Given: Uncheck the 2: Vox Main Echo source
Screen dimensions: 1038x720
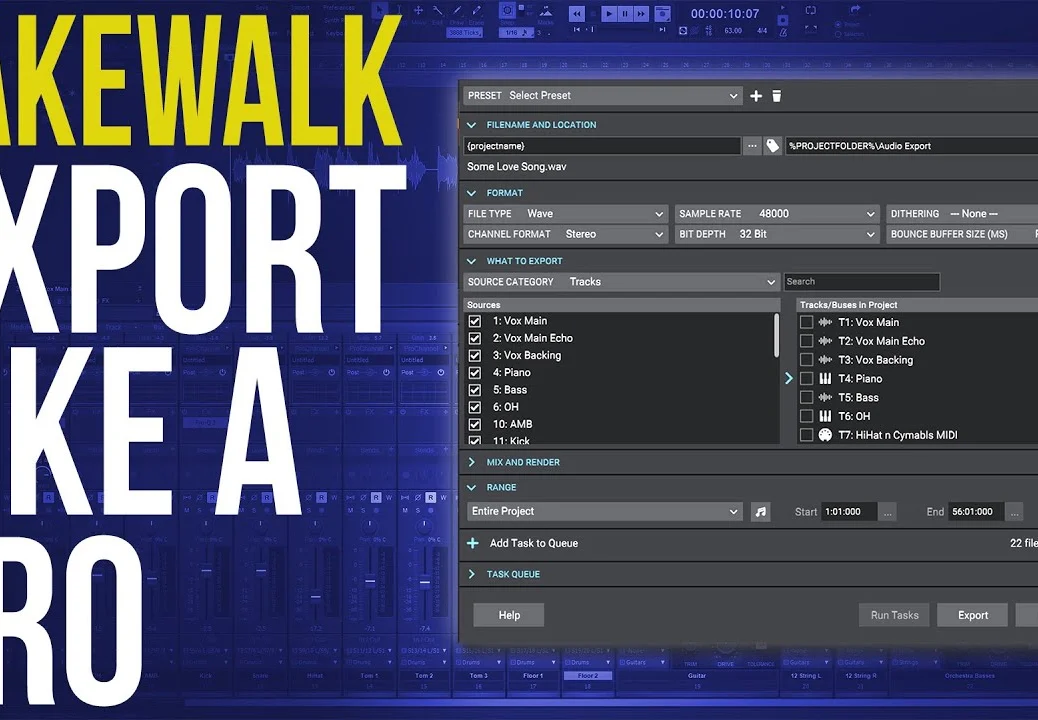Looking at the screenshot, I should pos(475,338).
